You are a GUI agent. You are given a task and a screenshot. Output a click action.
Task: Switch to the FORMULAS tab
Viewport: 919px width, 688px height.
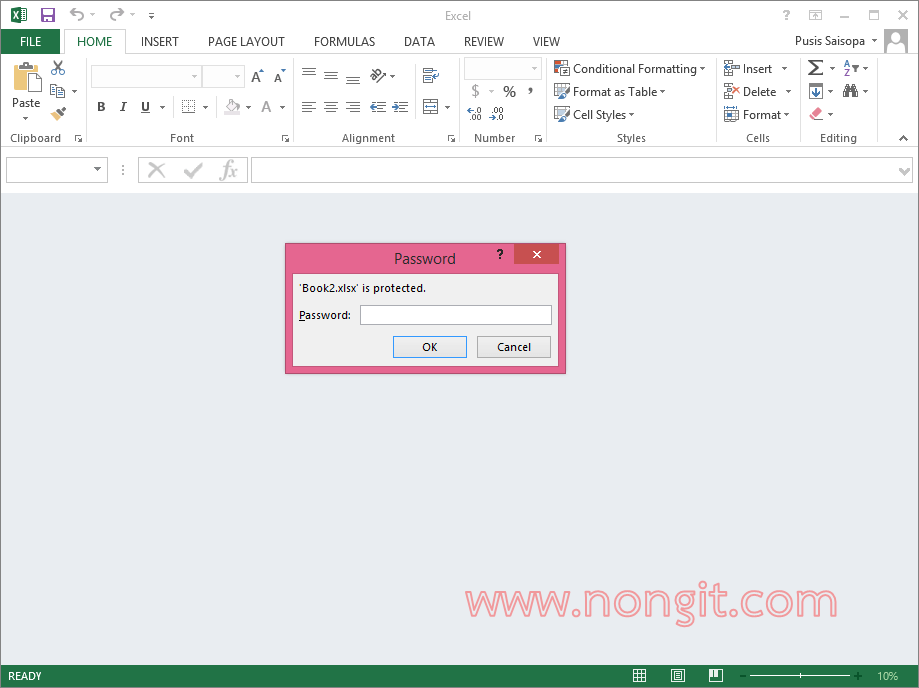click(x=344, y=42)
